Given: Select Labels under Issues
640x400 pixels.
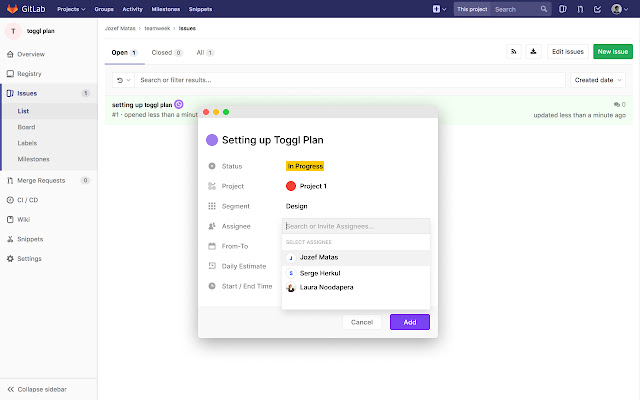Looking at the screenshot, I should [x=27, y=143].
